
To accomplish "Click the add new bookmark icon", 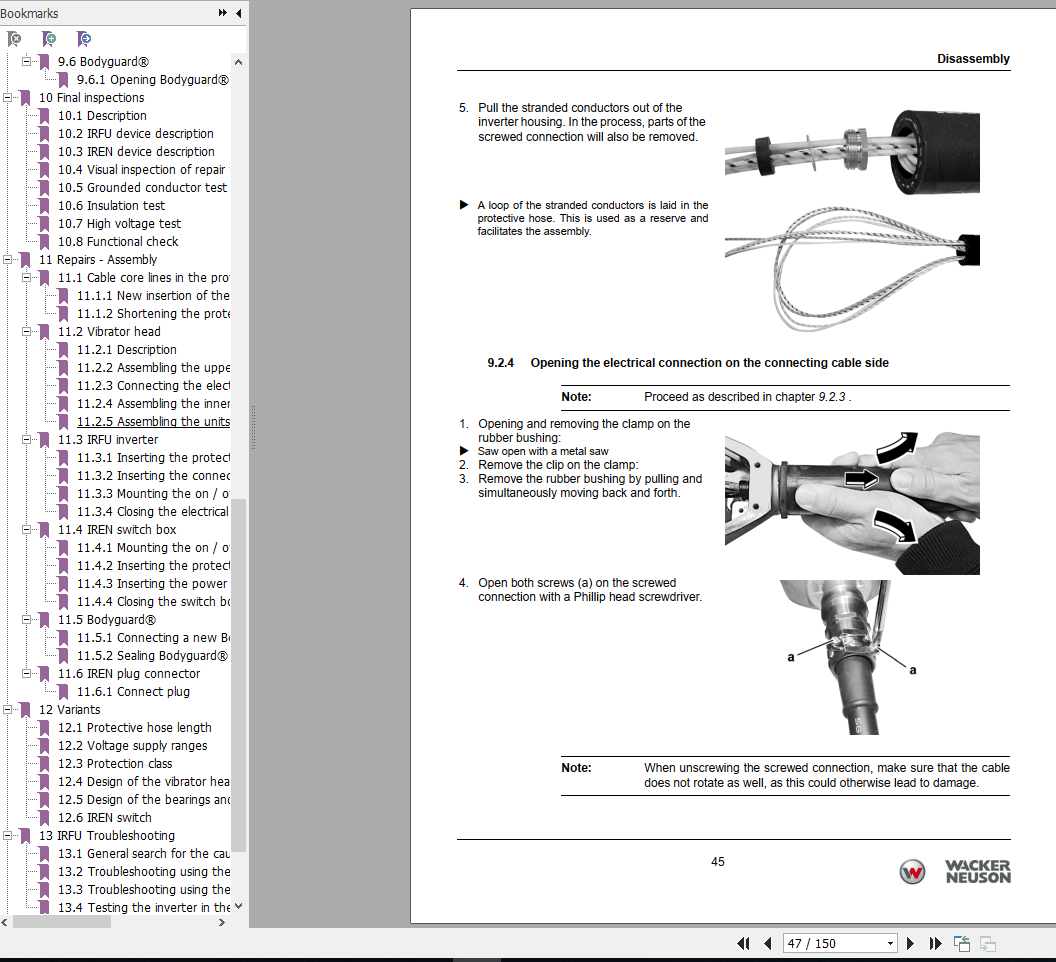I will tap(48, 39).
